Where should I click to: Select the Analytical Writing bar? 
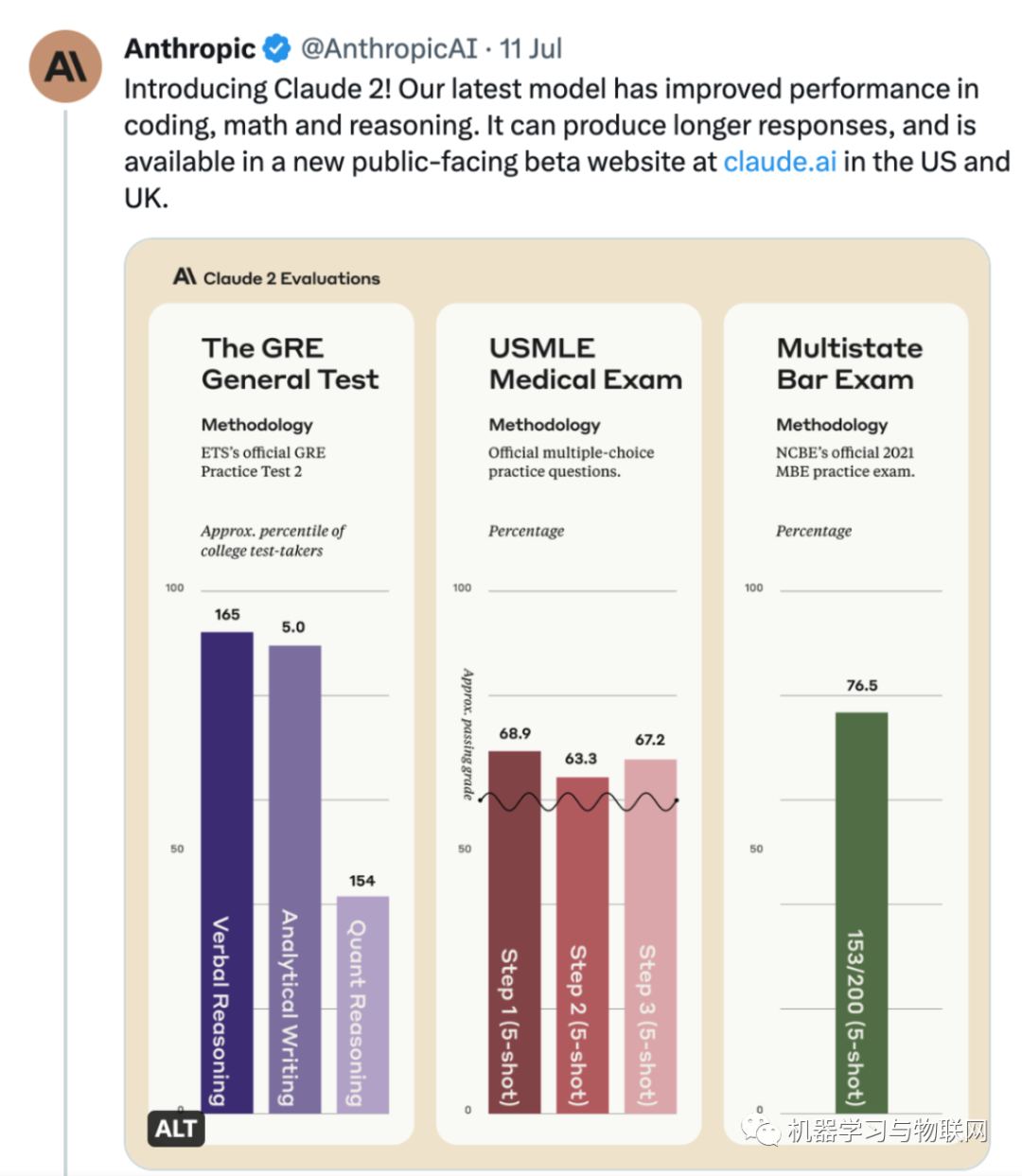pos(295,880)
